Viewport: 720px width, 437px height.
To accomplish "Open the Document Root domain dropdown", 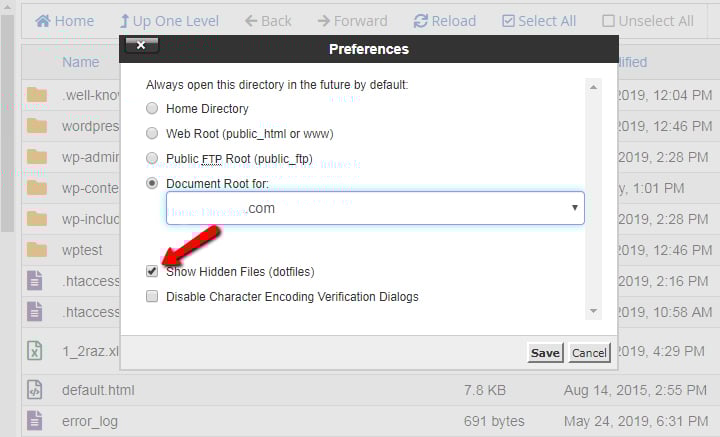I will [x=375, y=208].
